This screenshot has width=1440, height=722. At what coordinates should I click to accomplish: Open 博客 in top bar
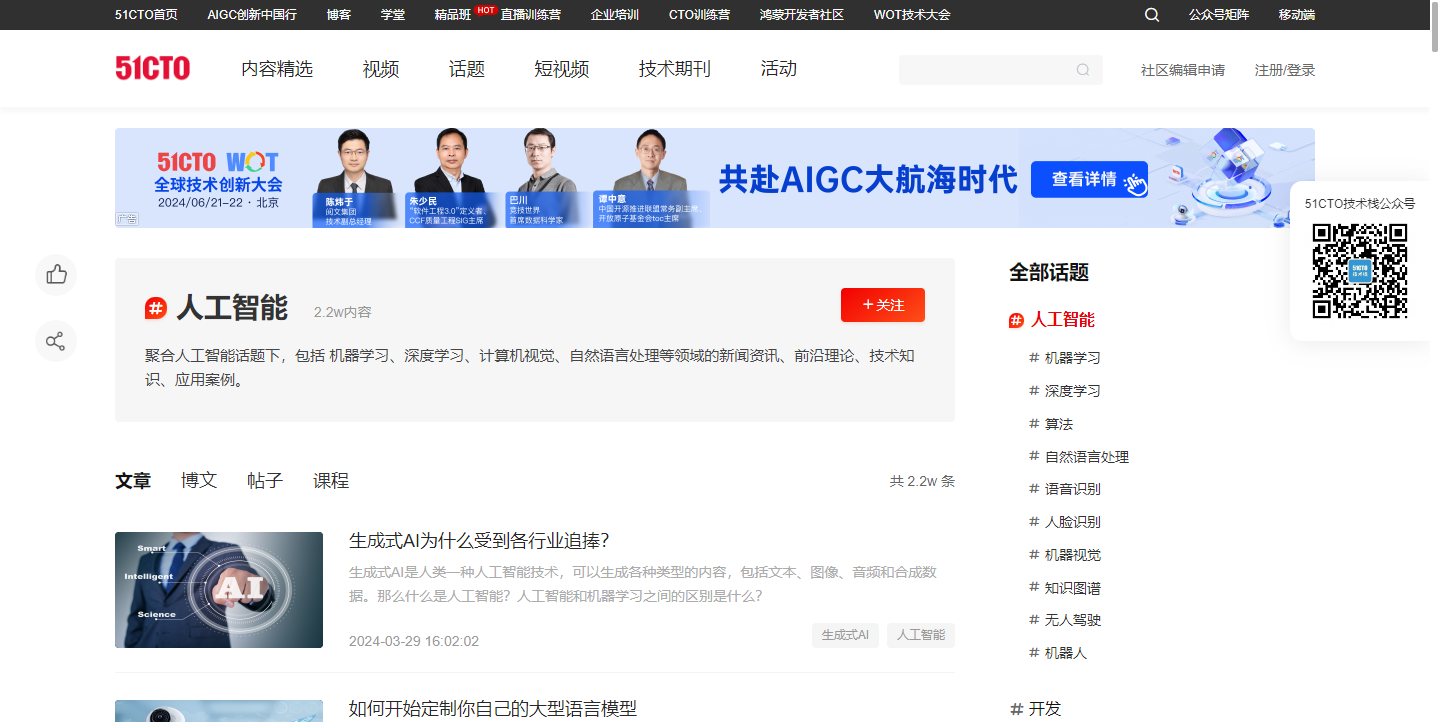click(x=339, y=15)
